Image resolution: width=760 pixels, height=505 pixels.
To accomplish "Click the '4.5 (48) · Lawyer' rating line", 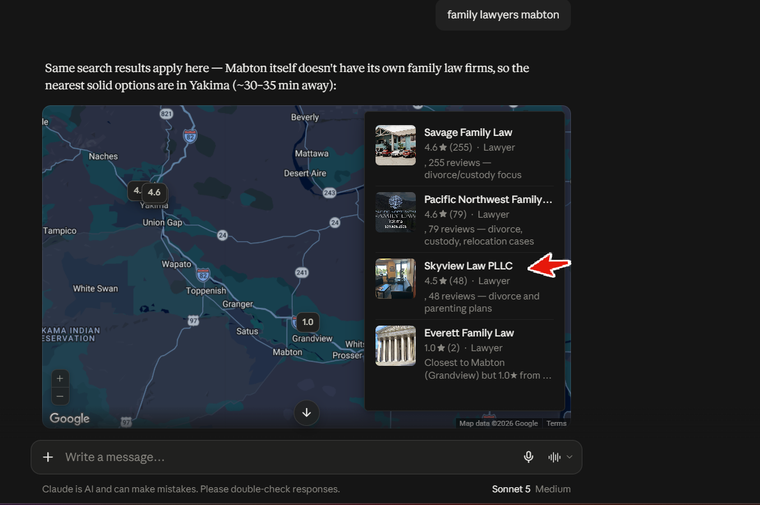I will 467,281.
